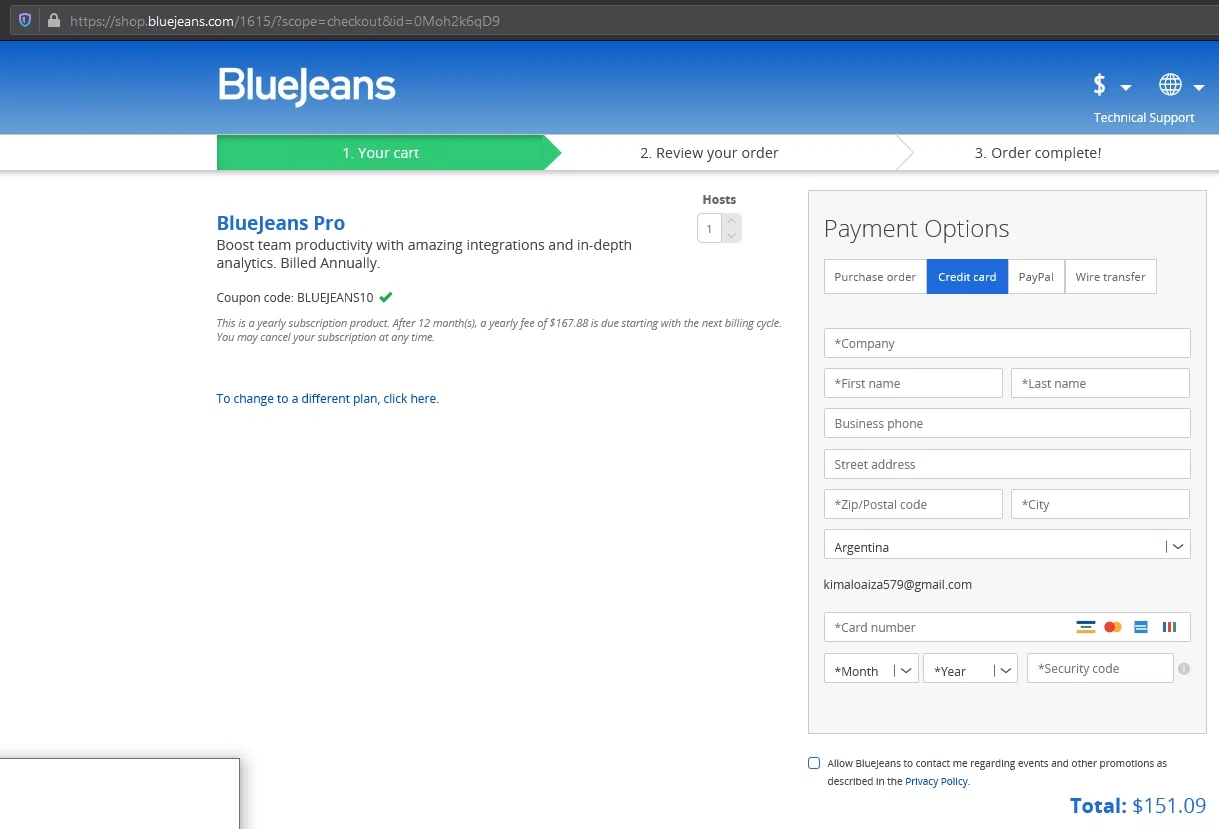Image resolution: width=1219 pixels, height=829 pixels.
Task: Click the Mastercard card icon
Action: coord(1113,627)
